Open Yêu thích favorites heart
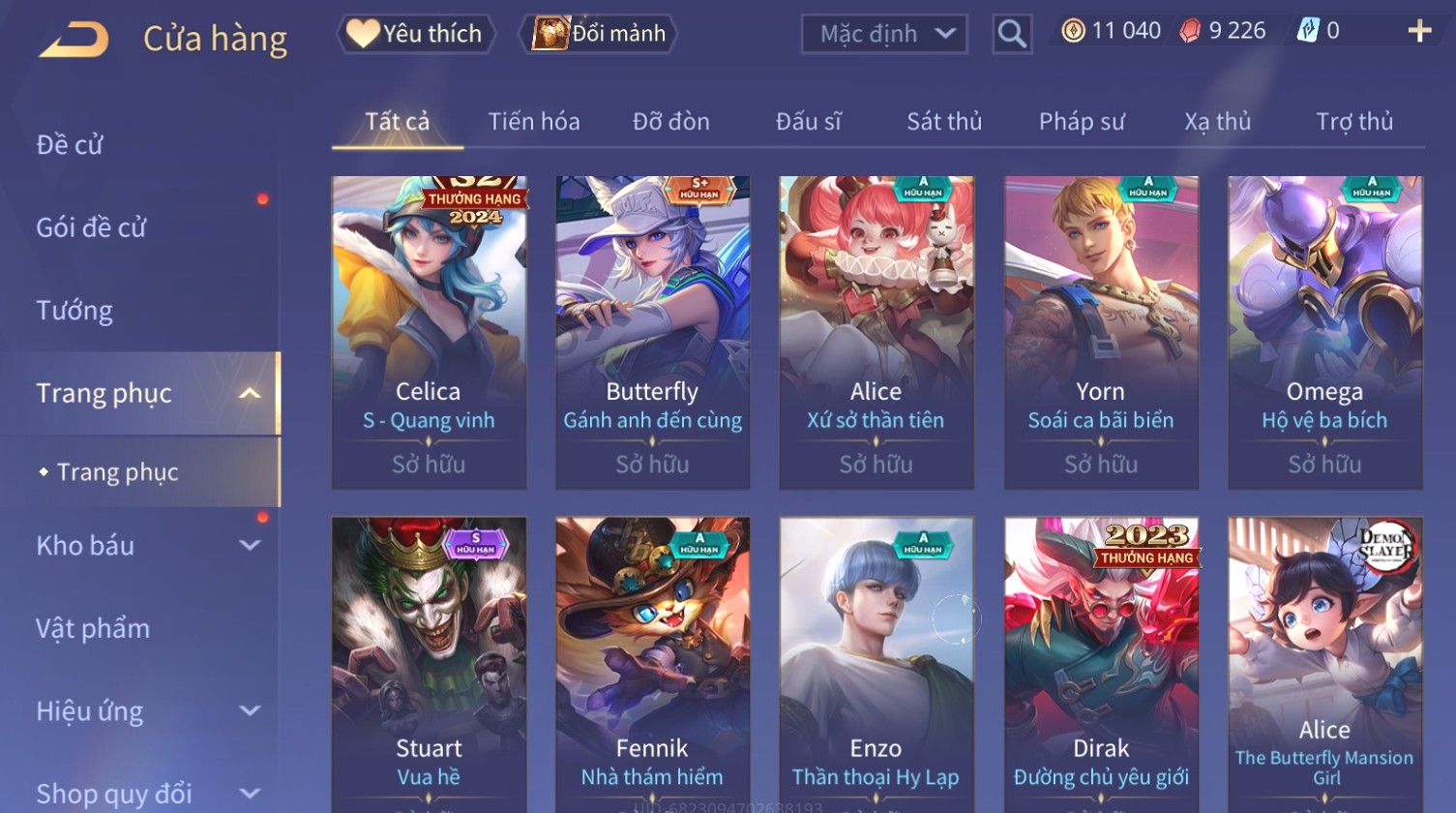1456x813 pixels. [363, 34]
